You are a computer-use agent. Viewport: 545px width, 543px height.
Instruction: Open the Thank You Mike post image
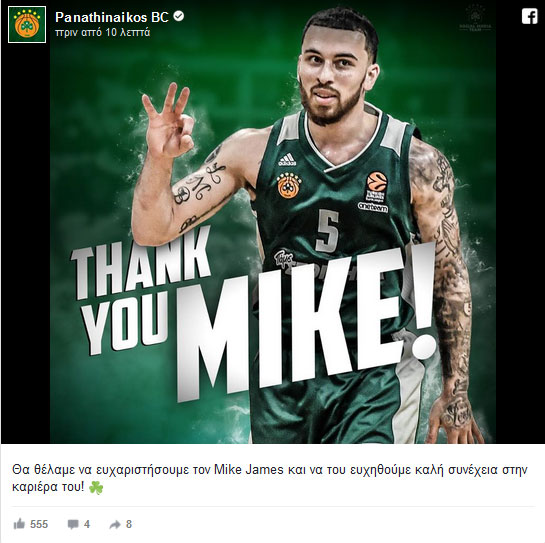[x=273, y=222]
